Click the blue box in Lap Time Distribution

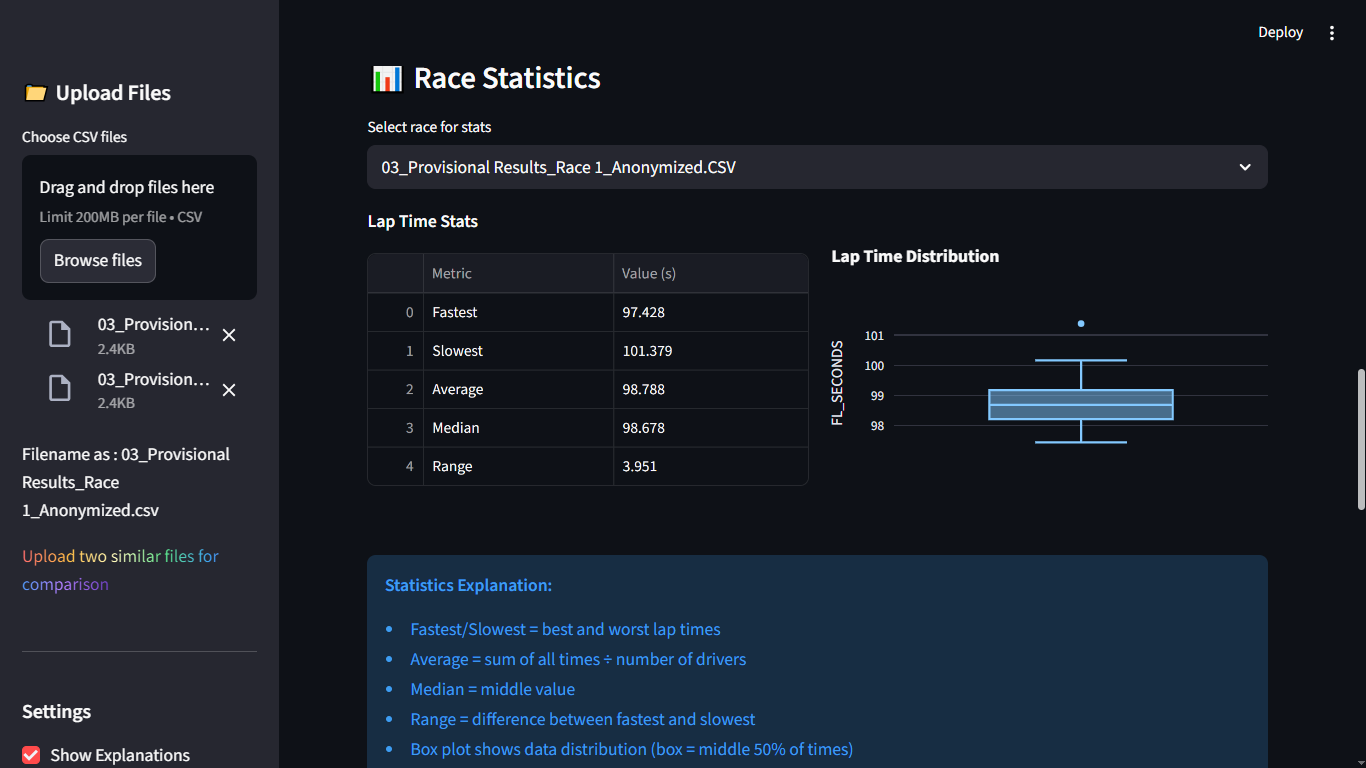[x=1081, y=404]
